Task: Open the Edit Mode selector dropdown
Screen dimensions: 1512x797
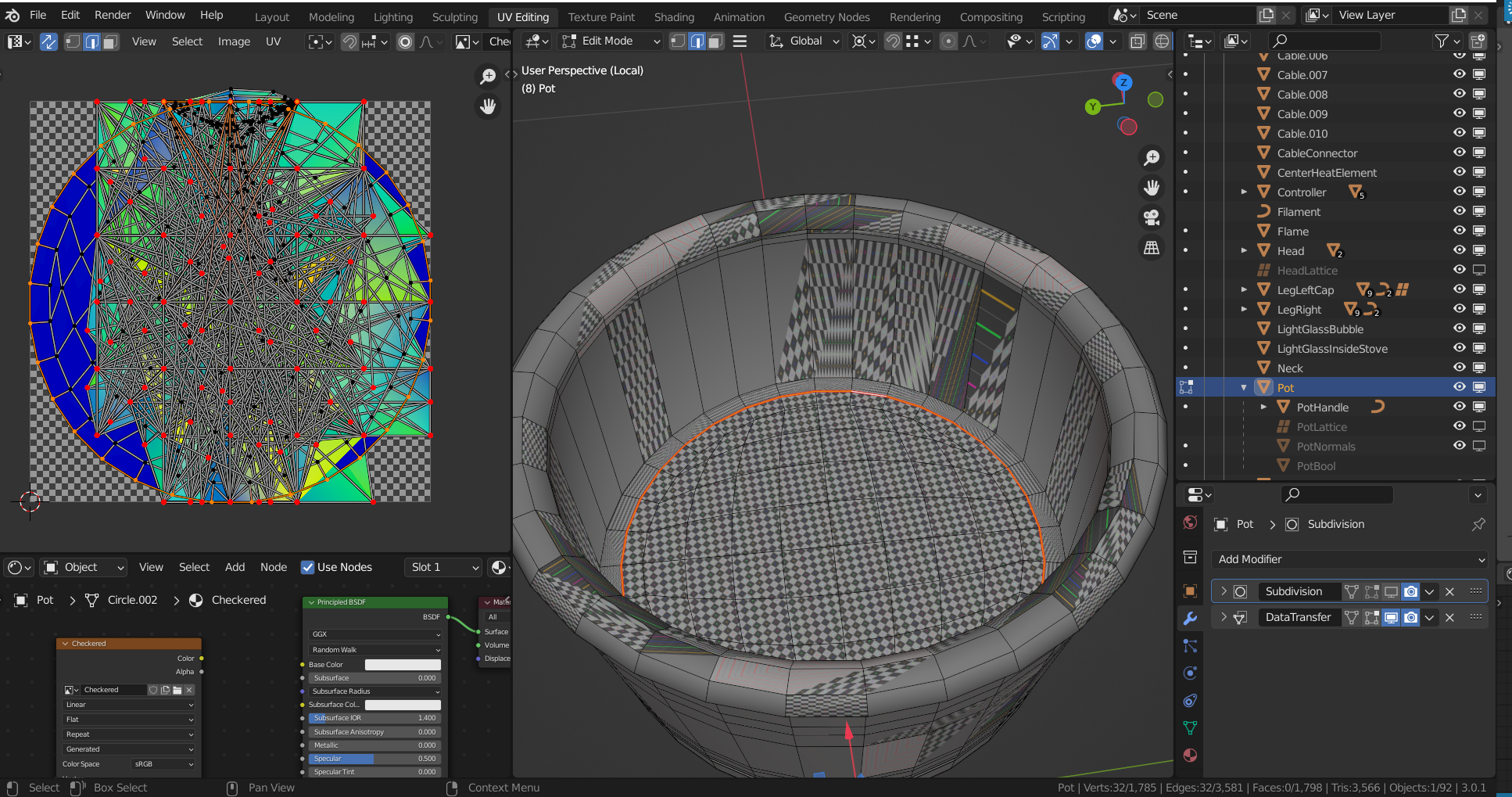Action: (x=611, y=41)
